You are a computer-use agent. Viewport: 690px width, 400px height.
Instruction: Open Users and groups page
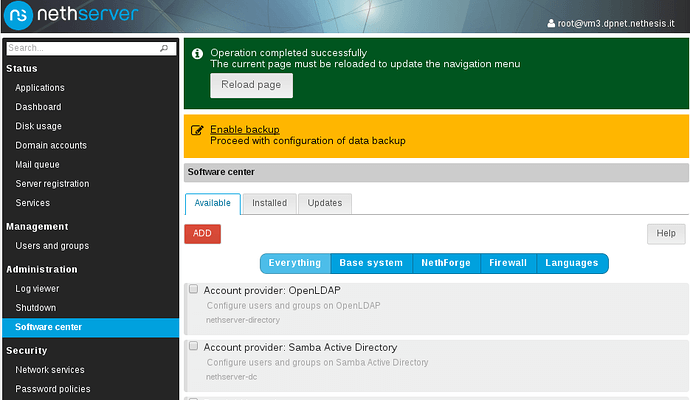point(52,246)
